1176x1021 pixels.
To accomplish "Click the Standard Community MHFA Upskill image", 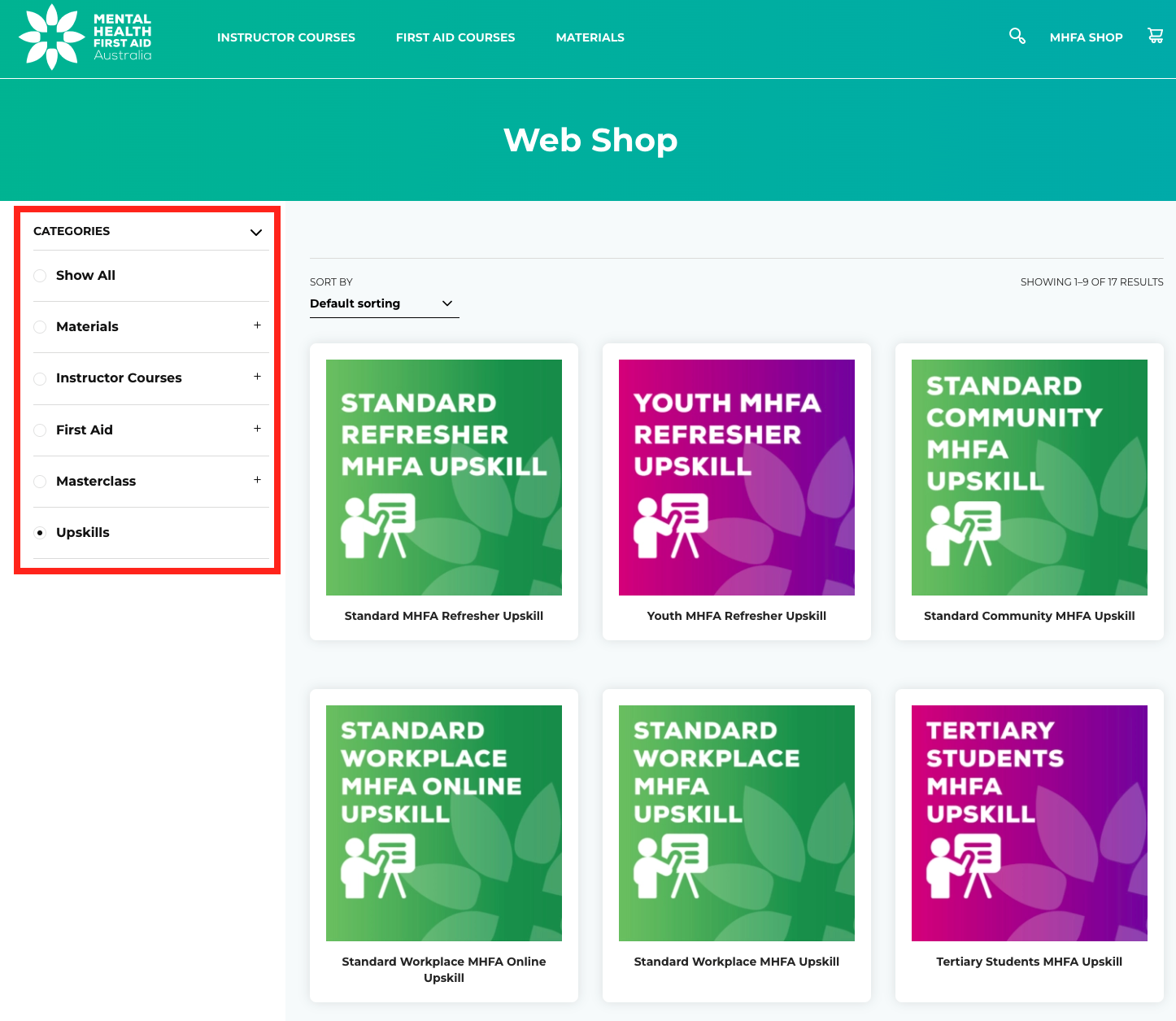I will click(1029, 477).
